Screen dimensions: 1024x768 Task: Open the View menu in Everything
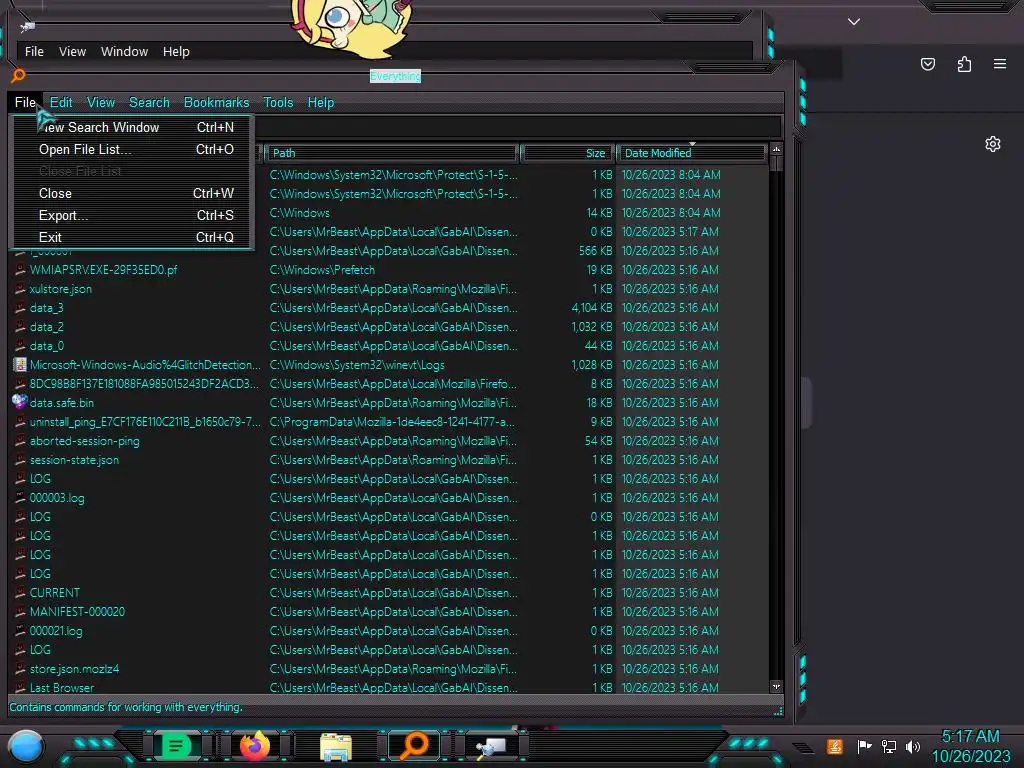[x=101, y=103]
